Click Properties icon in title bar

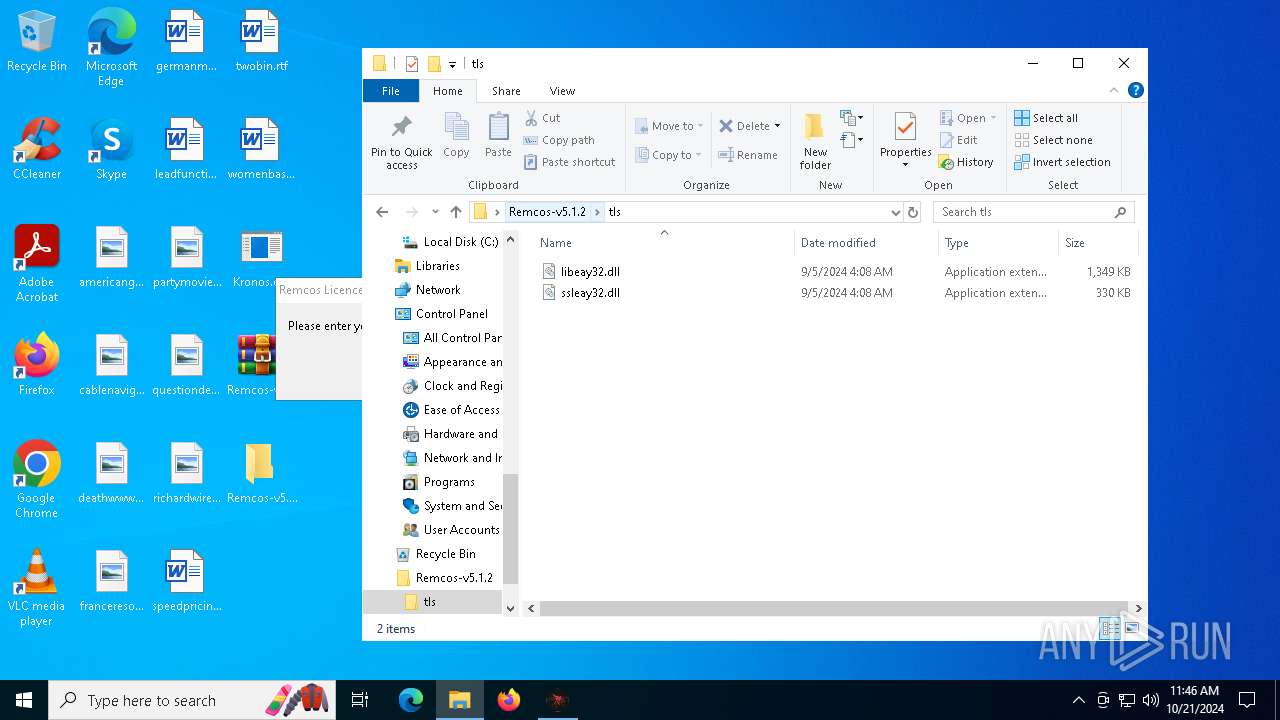(411, 64)
